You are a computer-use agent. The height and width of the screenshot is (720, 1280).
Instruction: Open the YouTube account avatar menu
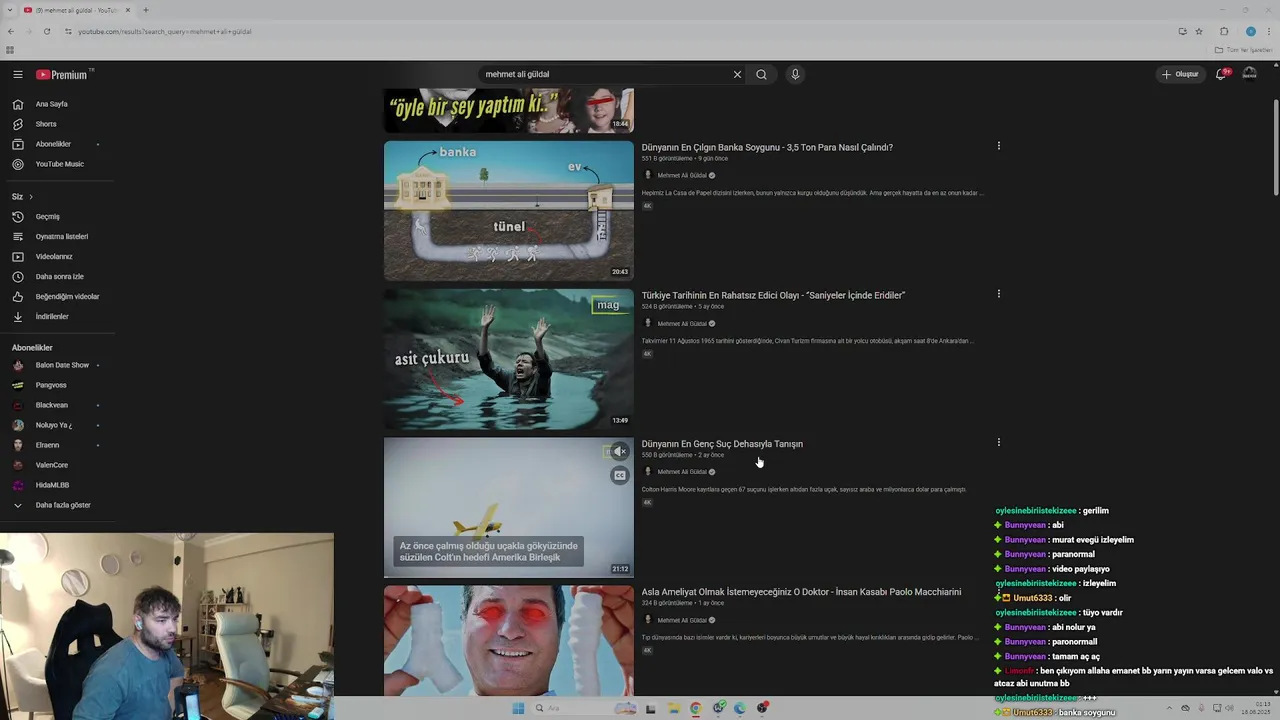(1249, 74)
